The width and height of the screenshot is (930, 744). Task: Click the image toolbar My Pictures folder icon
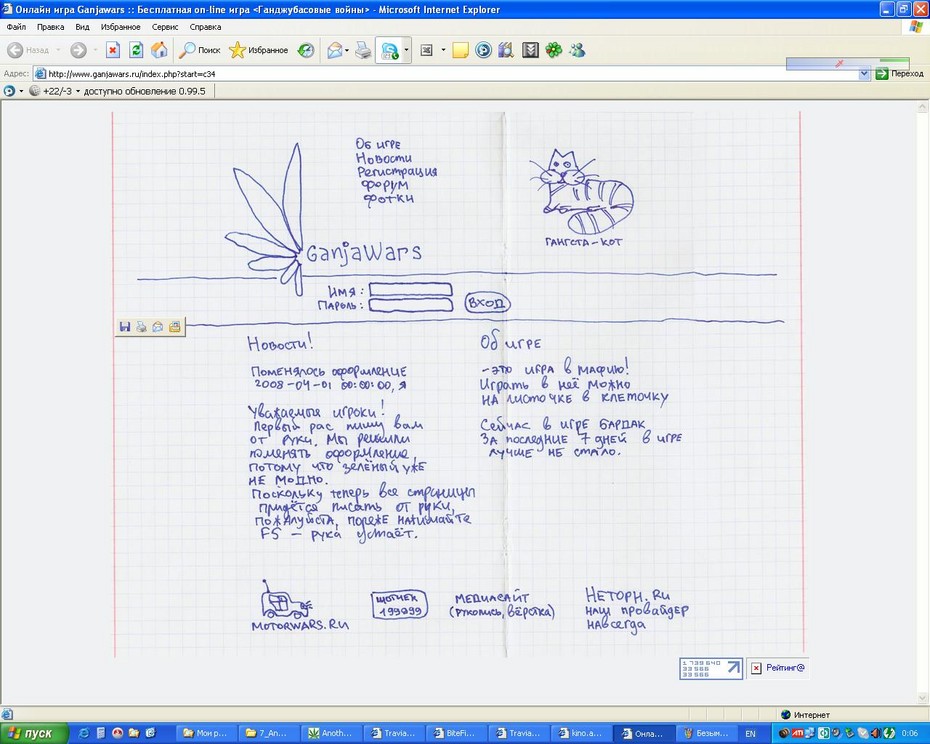(x=174, y=327)
